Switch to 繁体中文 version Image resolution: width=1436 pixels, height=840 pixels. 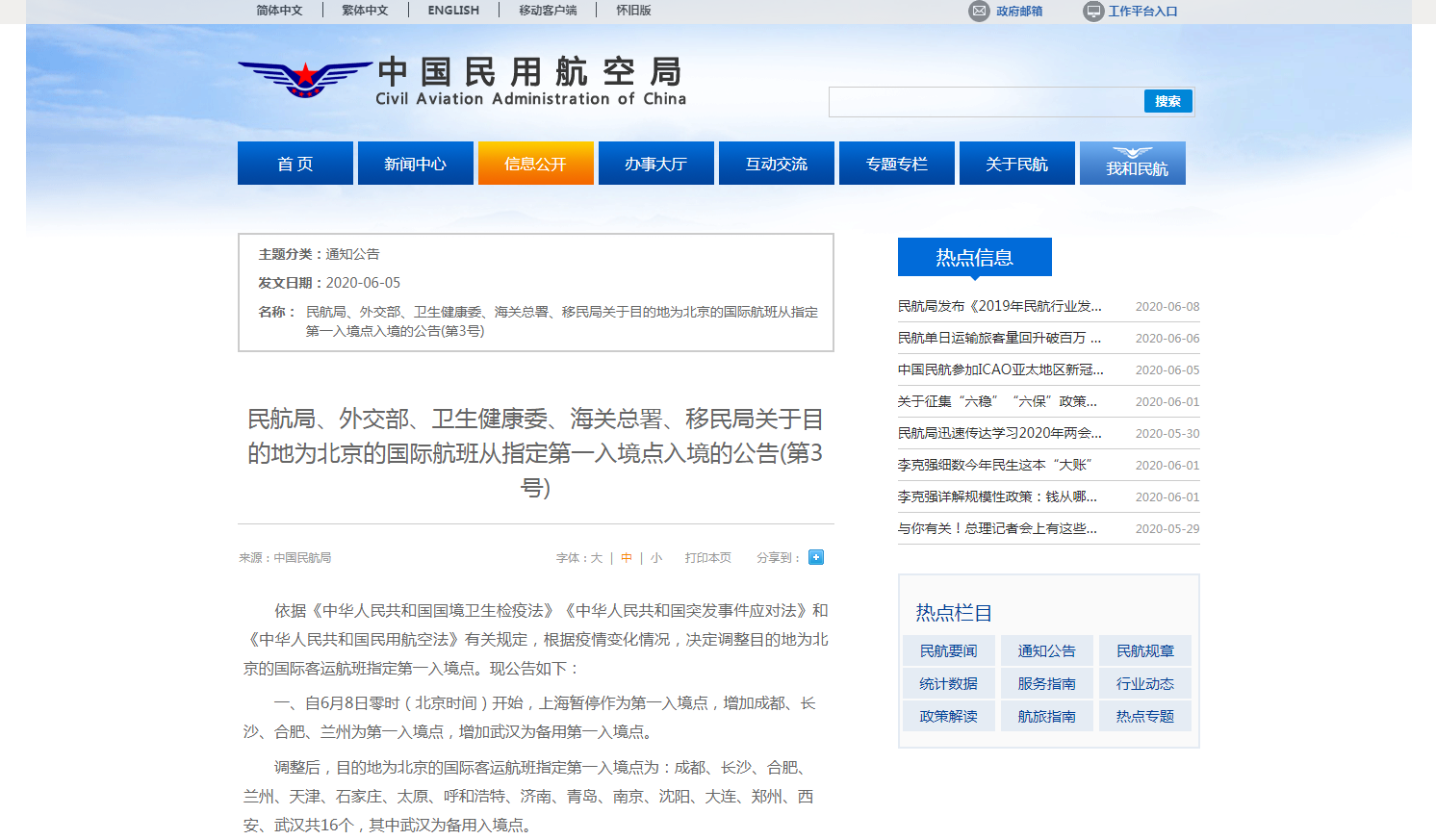tap(365, 11)
